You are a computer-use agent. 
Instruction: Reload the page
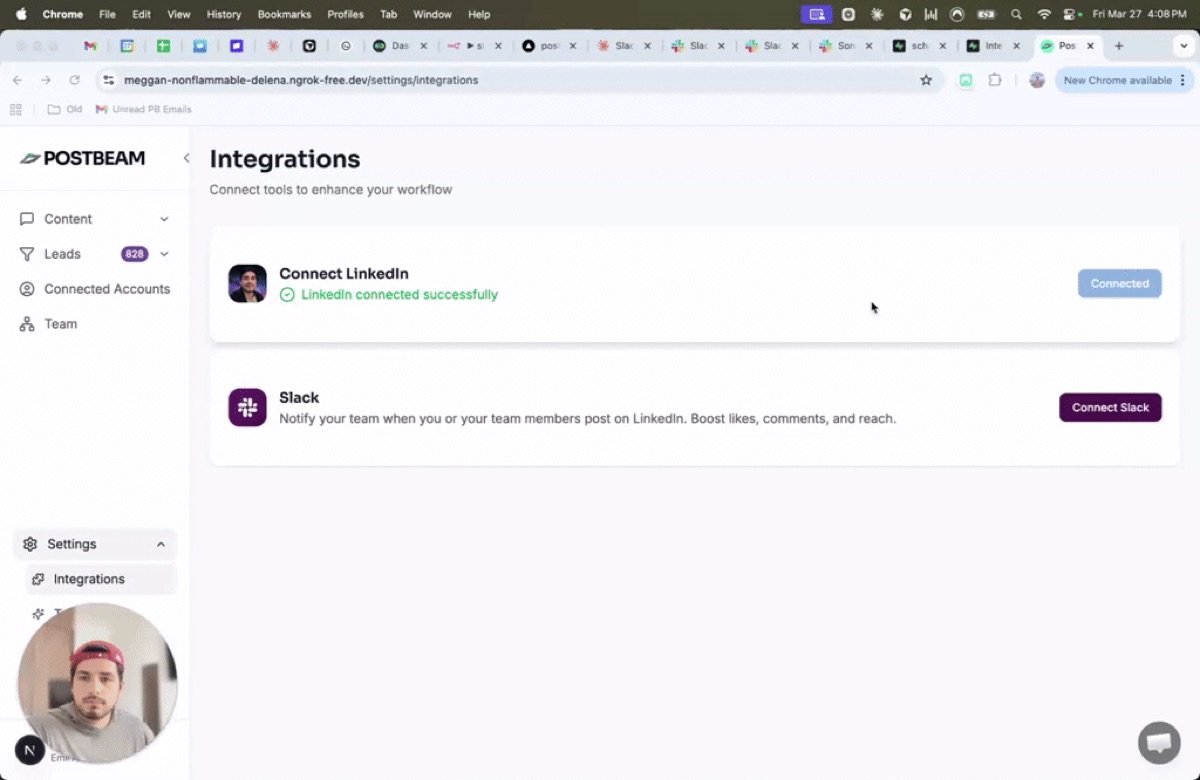click(74, 80)
